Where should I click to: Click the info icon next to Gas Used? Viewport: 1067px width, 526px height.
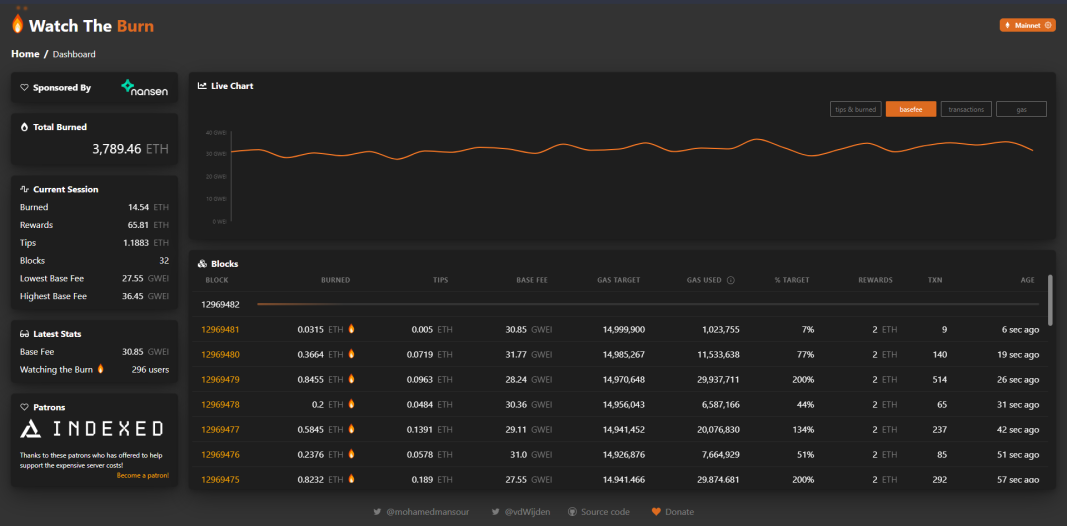[731, 280]
